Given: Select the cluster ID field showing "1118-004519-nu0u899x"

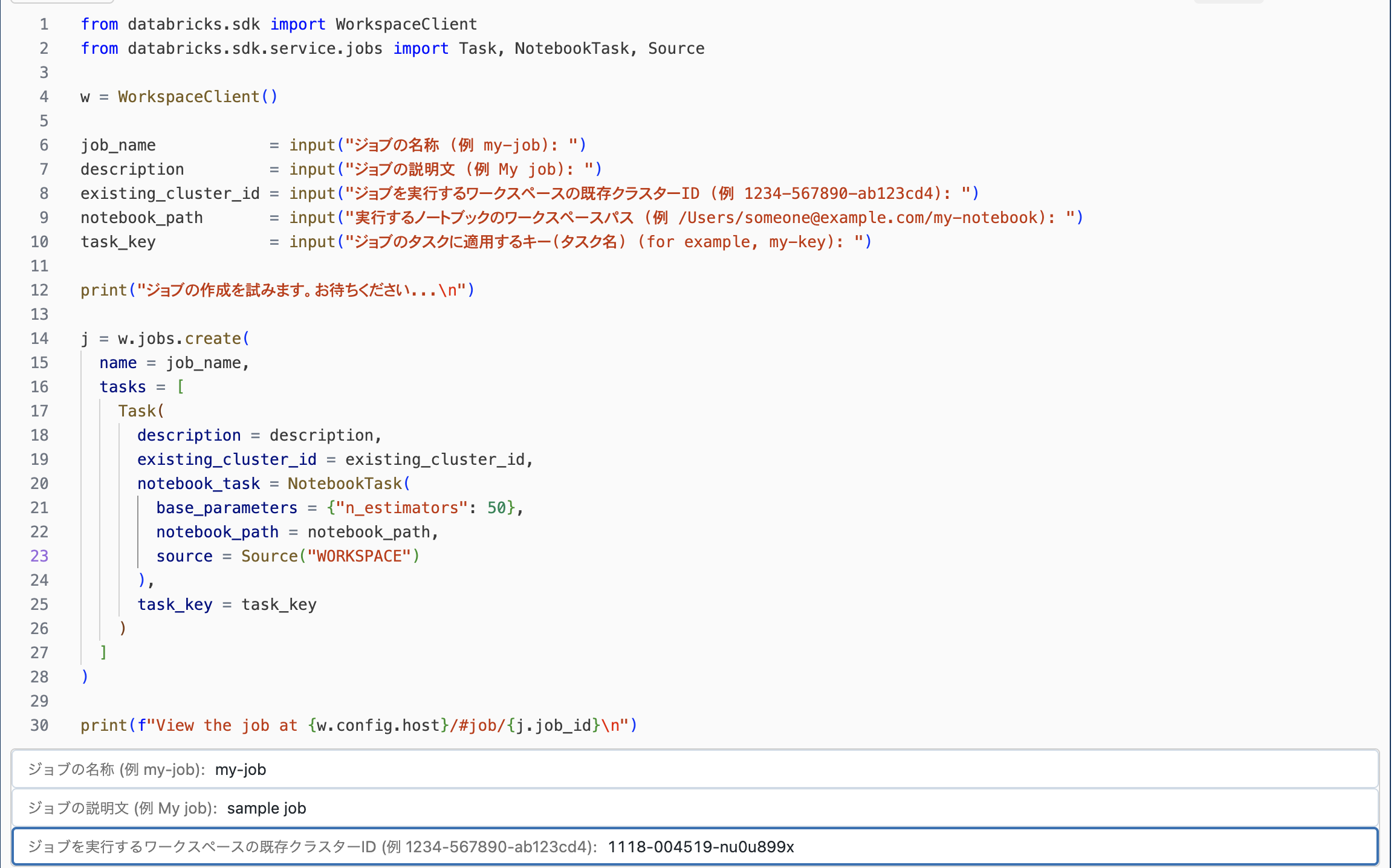Looking at the screenshot, I should click(x=701, y=846).
